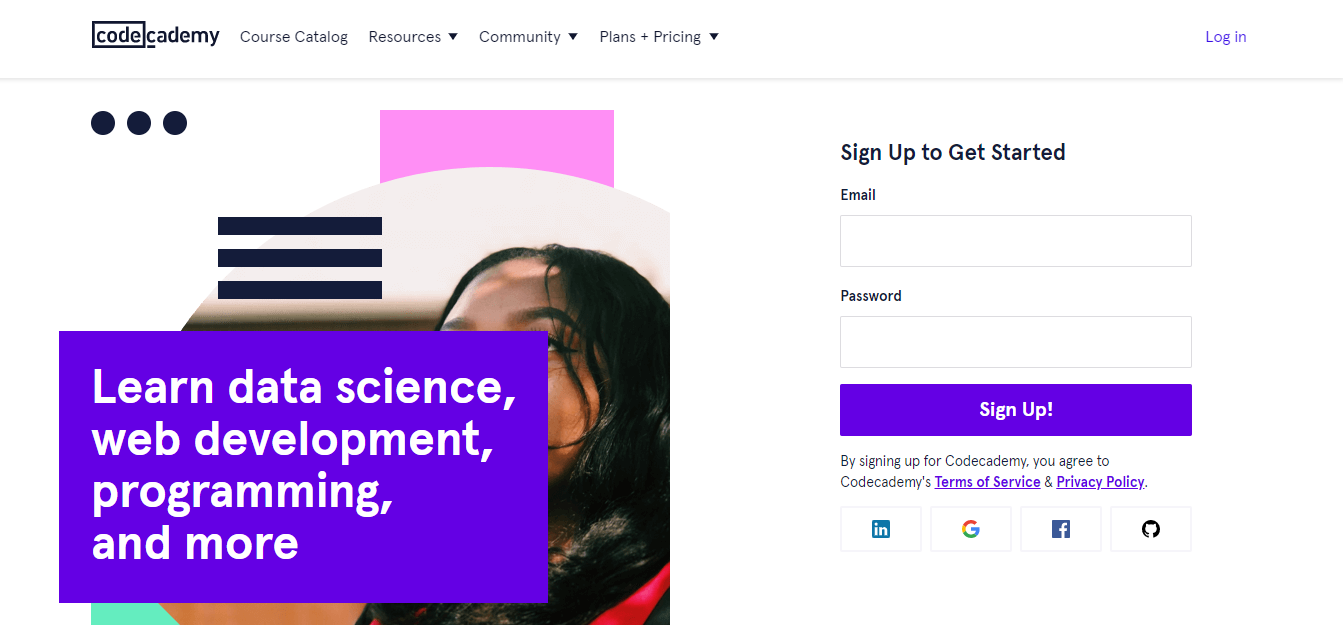
Task: Open Plans + Pricing from the navbar
Action: [x=650, y=36]
